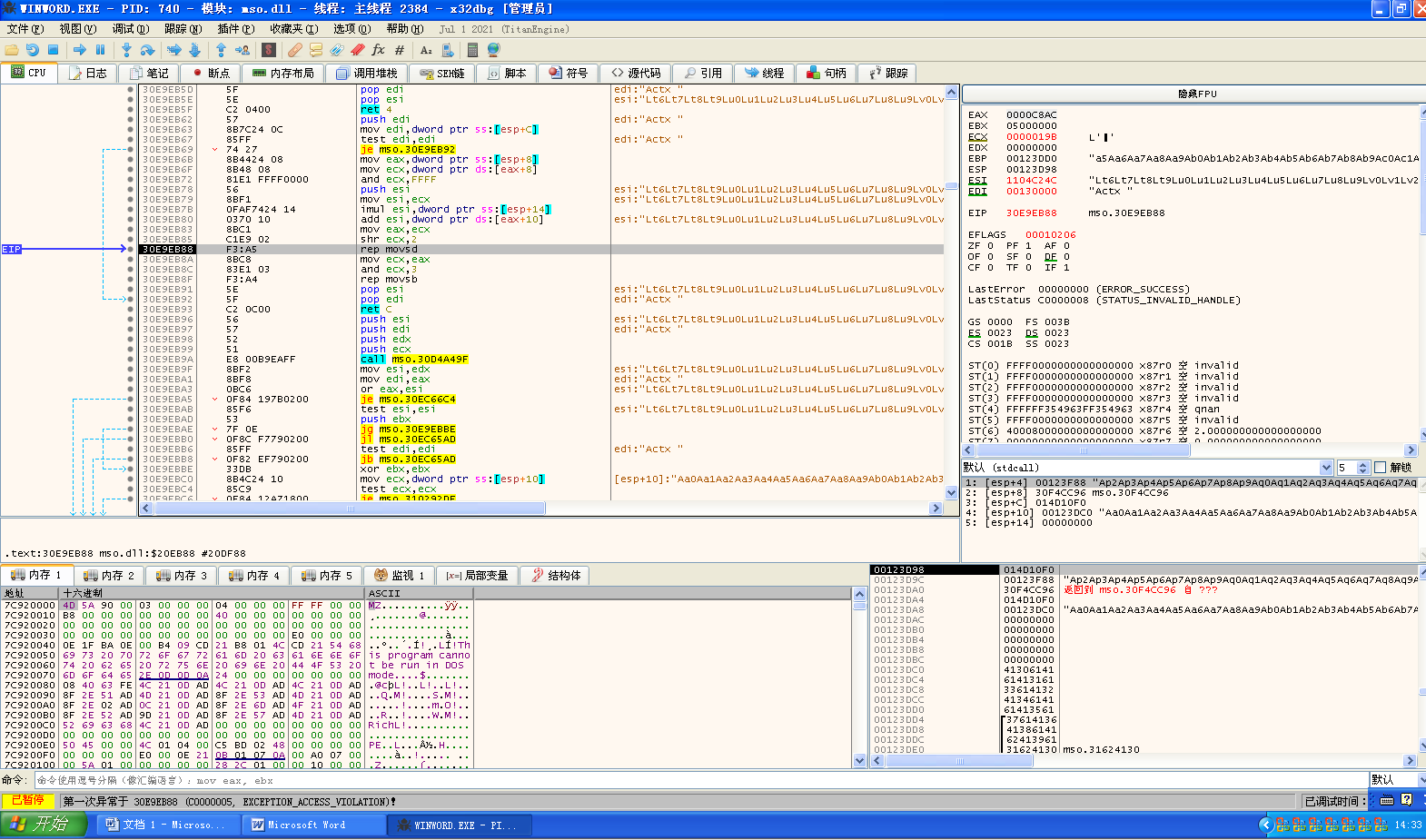Click the Pause execution toolbar icon

coord(101,50)
